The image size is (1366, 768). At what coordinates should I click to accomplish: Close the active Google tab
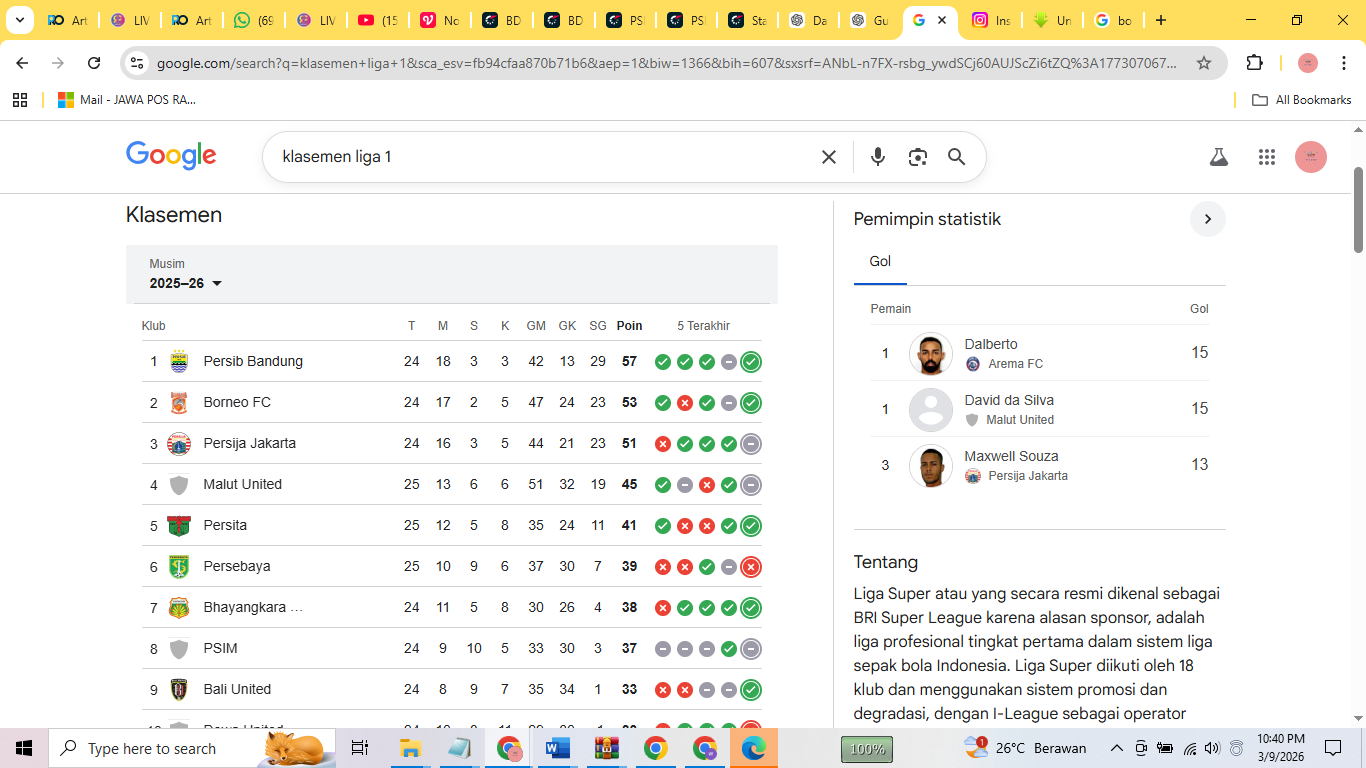tap(942, 20)
